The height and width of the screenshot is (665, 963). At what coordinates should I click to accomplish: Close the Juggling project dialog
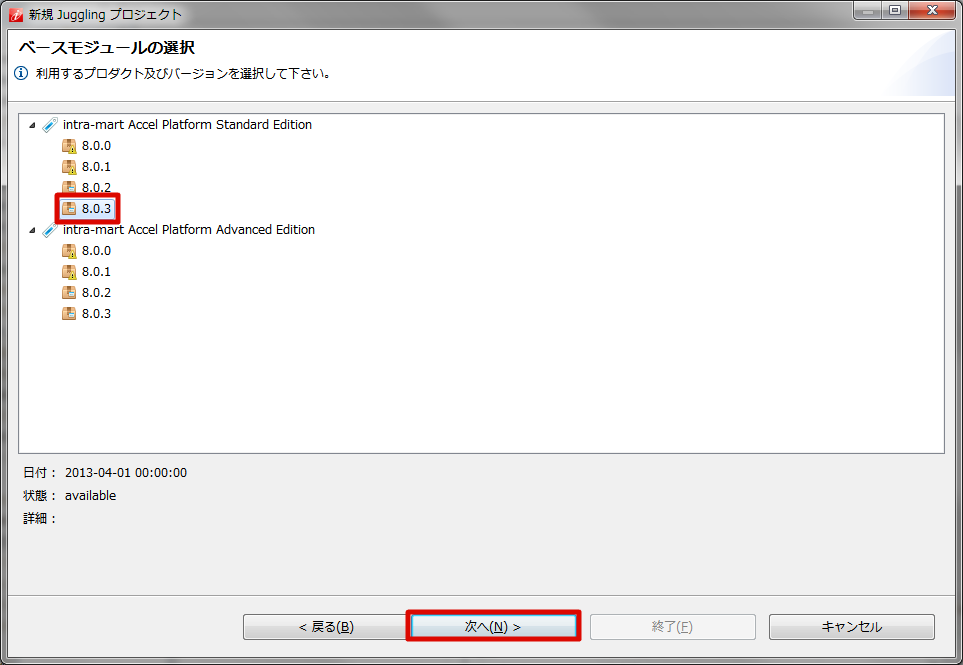tap(932, 10)
